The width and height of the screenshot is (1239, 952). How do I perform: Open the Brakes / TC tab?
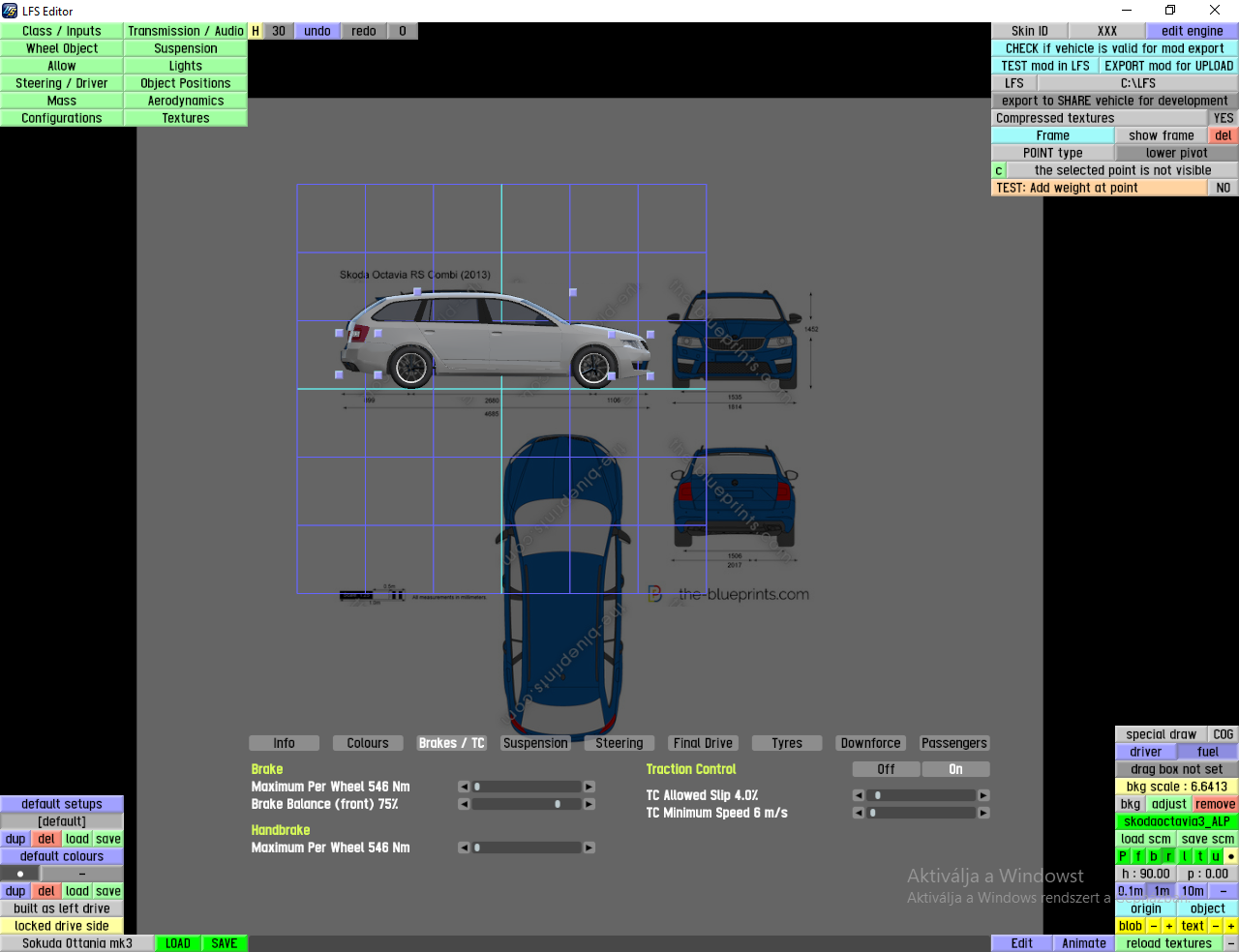click(x=452, y=743)
